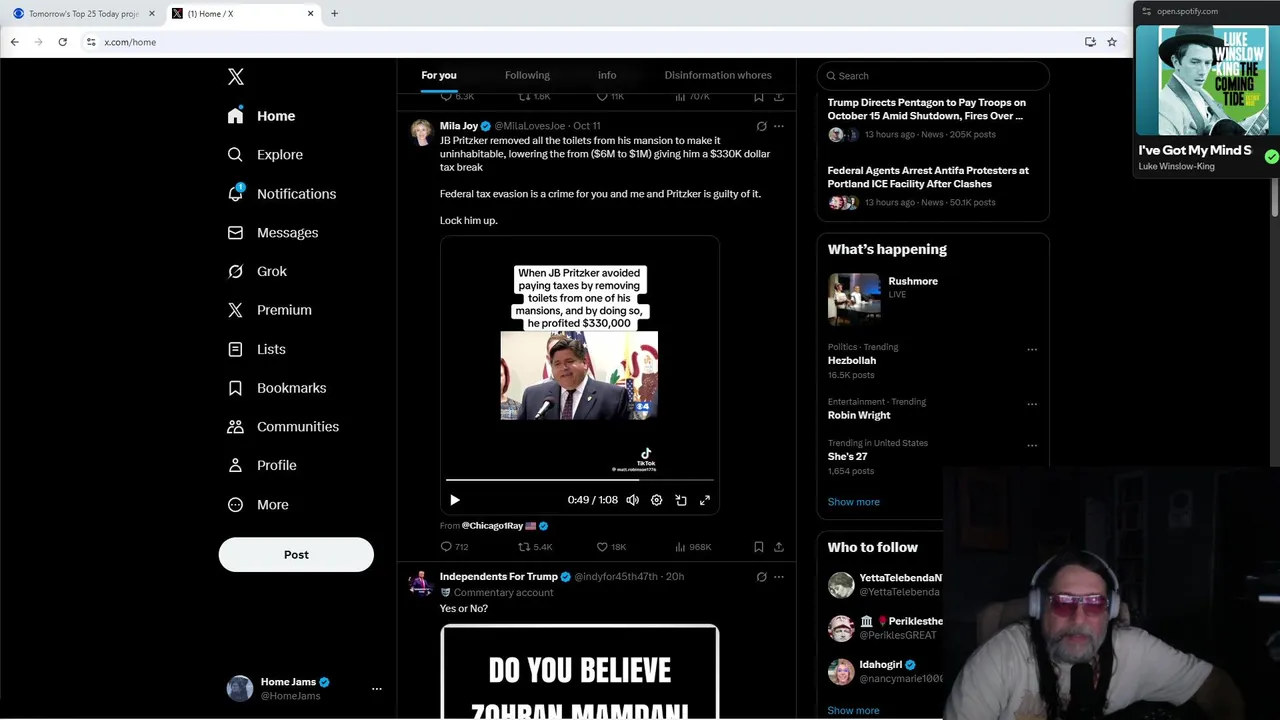This screenshot has height=720, width=1280.
Task: Open She's 27 trending topic
Action: pos(847,457)
